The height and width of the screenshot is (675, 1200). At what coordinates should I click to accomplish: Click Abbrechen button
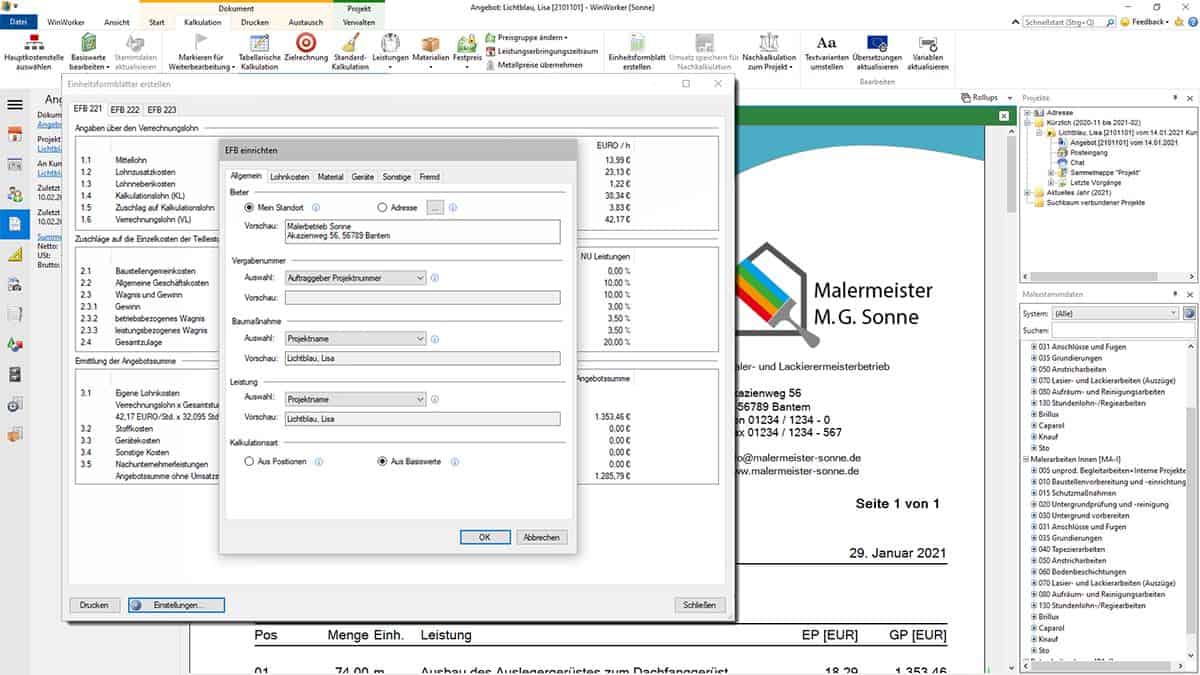coord(542,537)
